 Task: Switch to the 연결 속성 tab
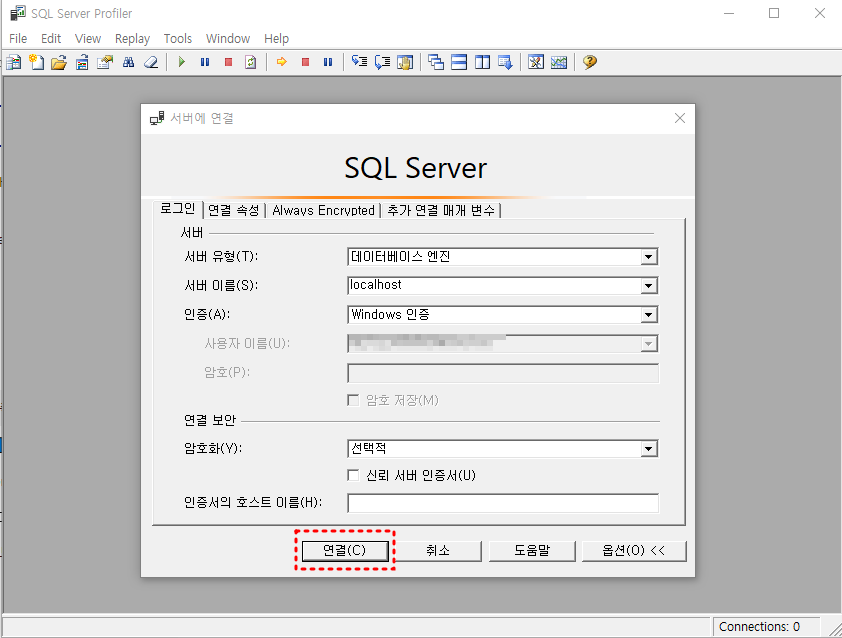(233, 210)
